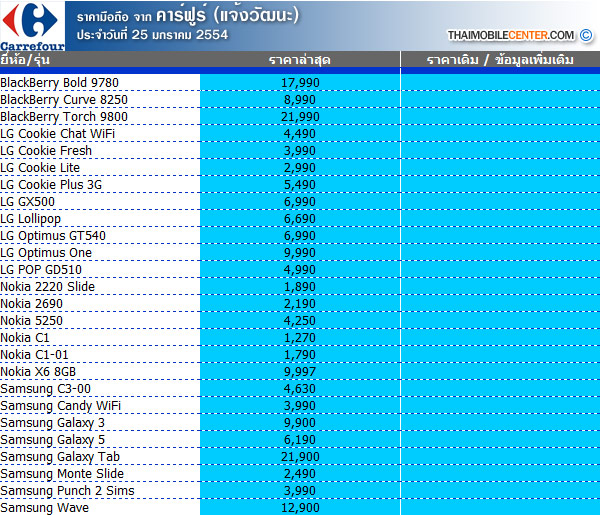Click the 2,990 price for Cookie Lite
The width and height of the screenshot is (600, 515).
click(x=300, y=168)
